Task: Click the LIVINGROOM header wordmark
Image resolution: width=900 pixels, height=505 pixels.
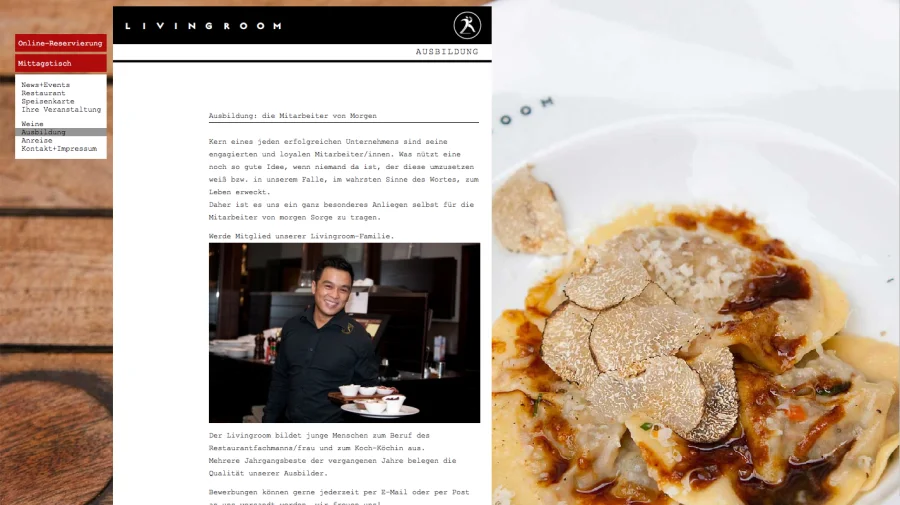Action: 203,26
